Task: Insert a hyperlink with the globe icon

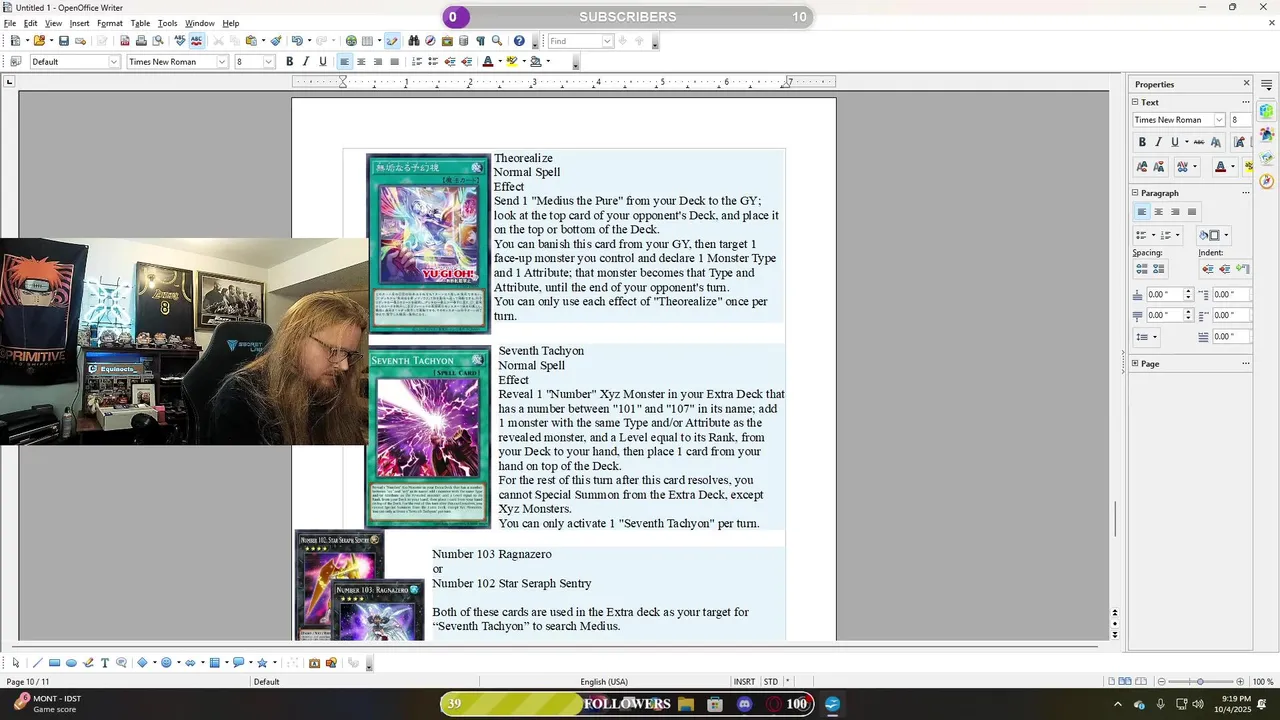Action: [x=351, y=41]
